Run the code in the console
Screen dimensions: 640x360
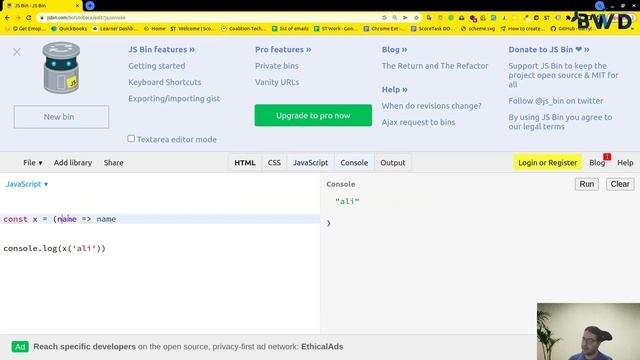[587, 184]
